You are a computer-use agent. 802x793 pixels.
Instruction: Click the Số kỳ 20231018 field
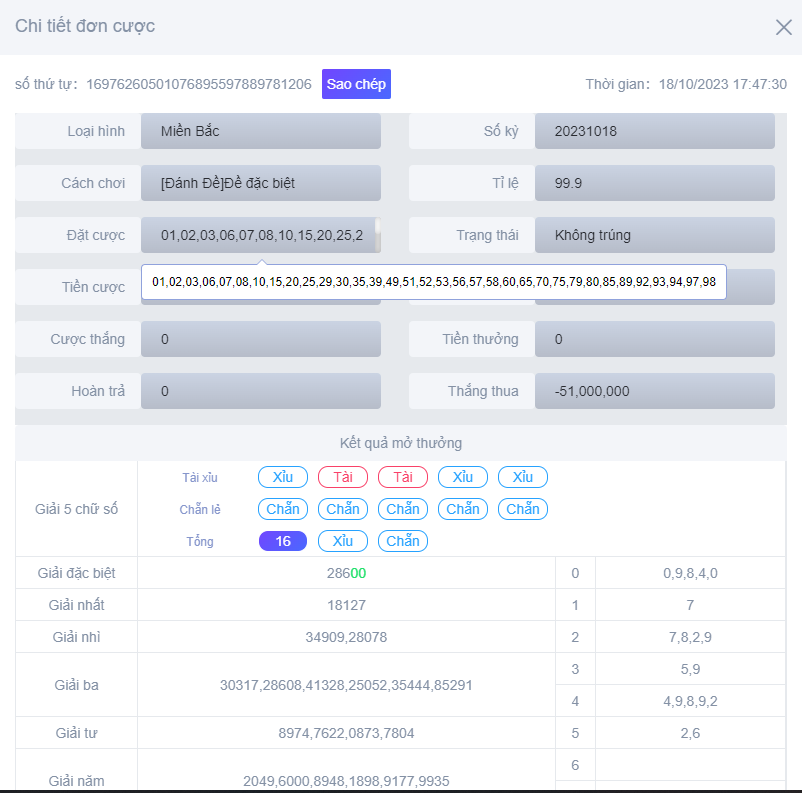tap(654, 131)
